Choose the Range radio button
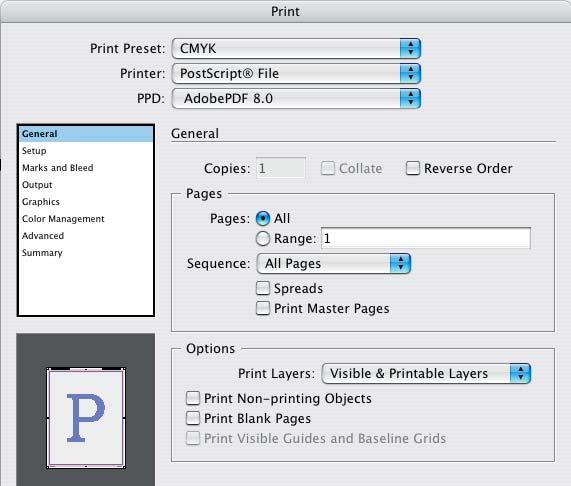 click(263, 239)
